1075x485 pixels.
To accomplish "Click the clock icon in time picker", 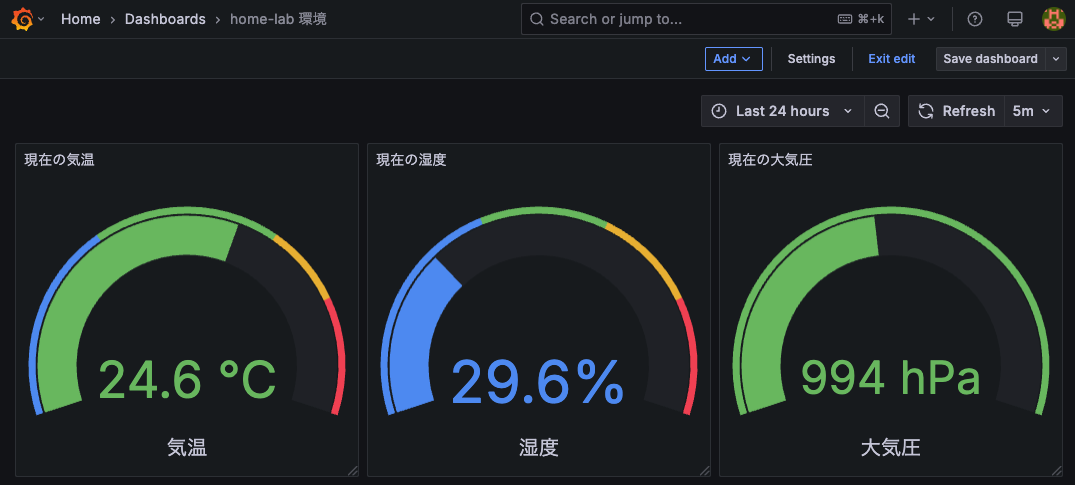I will (719, 111).
